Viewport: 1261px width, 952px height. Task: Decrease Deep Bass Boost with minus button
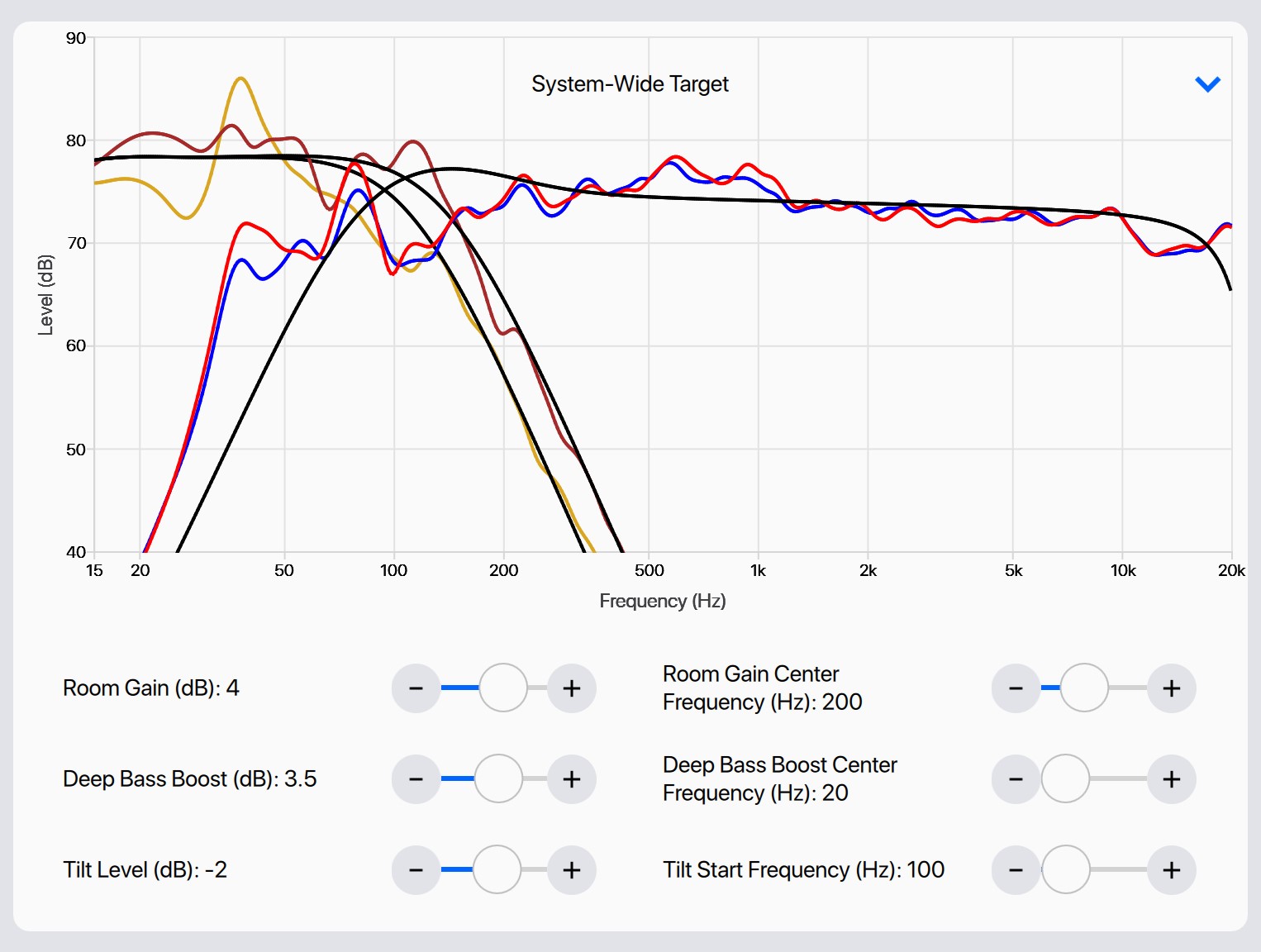point(416,778)
